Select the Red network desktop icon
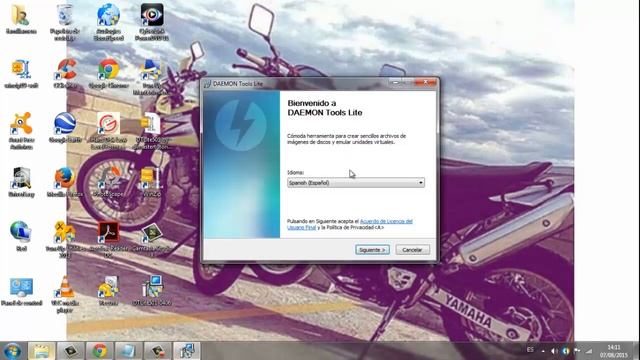640x360 pixels. click(x=21, y=236)
